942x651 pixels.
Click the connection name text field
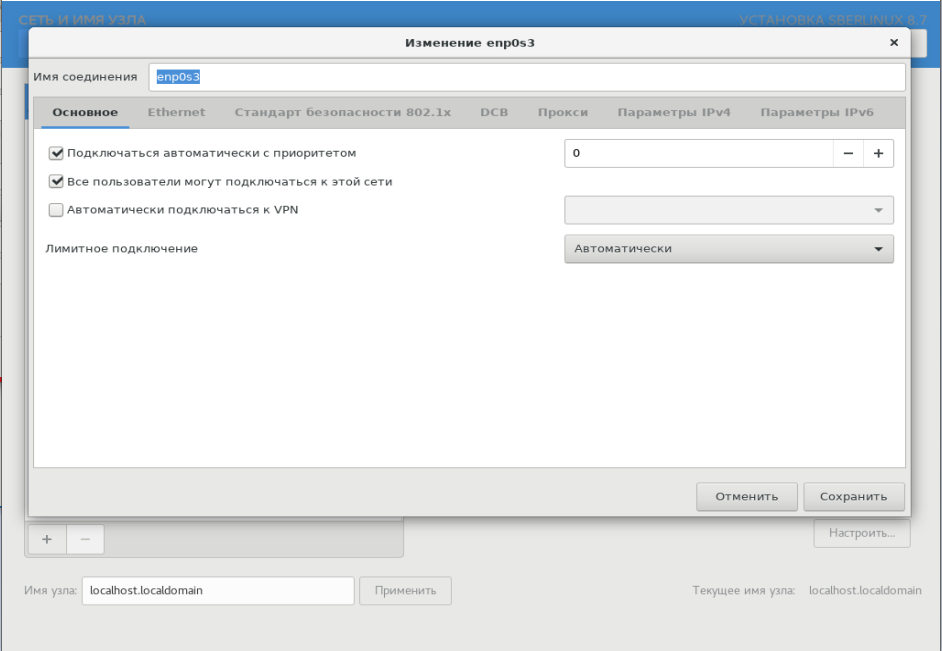click(x=527, y=77)
